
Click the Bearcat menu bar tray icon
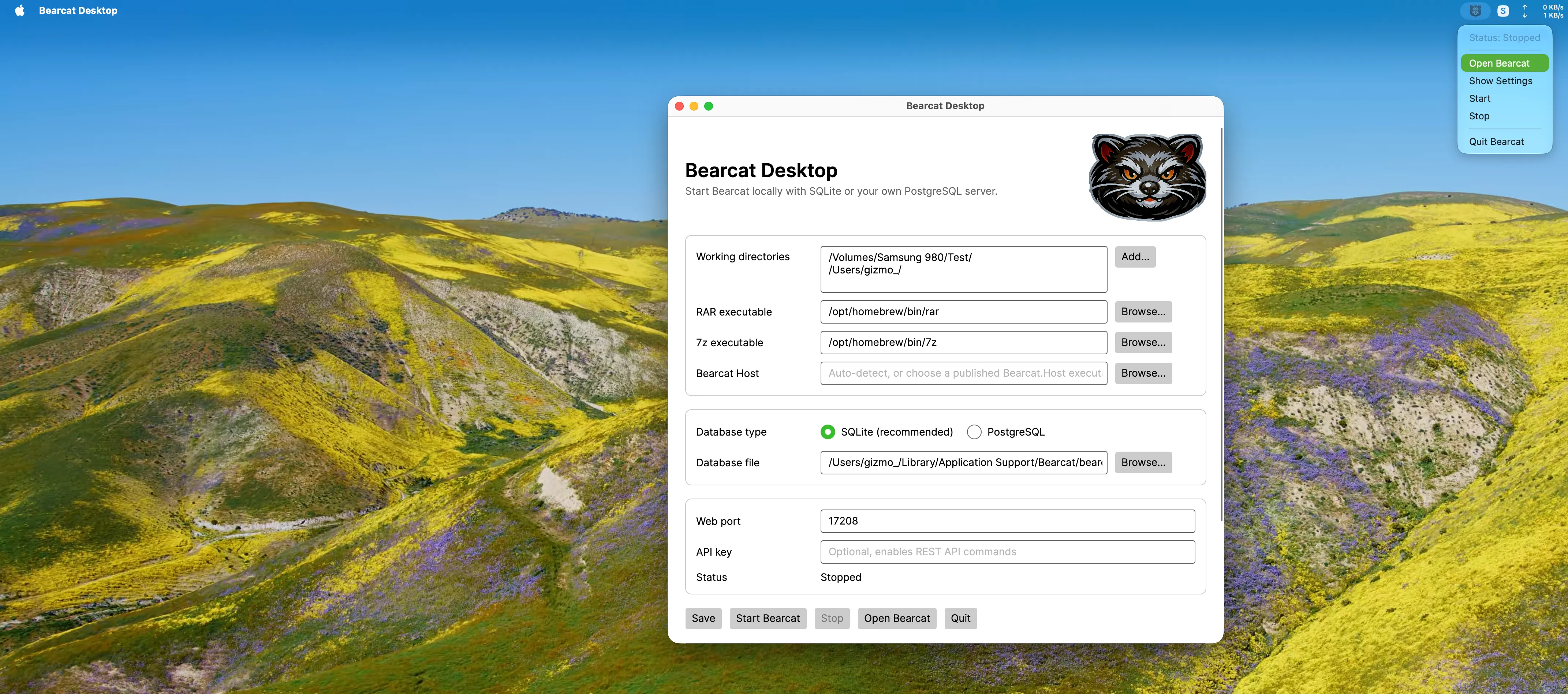tap(1475, 11)
